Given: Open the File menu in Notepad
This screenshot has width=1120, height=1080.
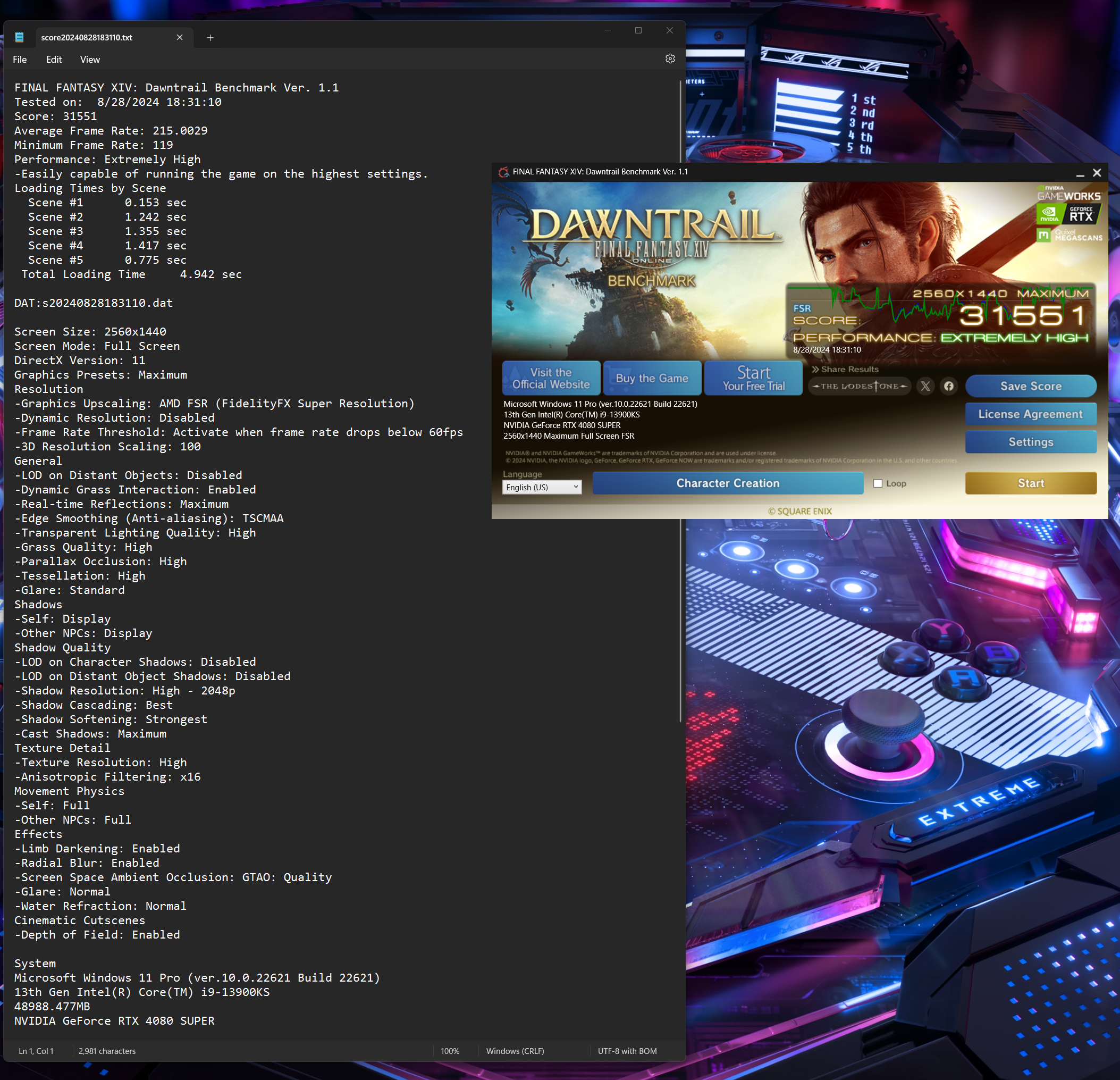Looking at the screenshot, I should 20,60.
